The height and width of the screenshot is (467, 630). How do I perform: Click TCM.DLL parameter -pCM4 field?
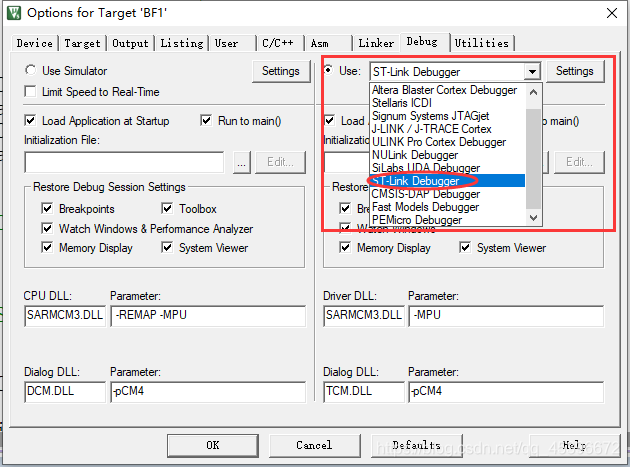click(x=506, y=391)
